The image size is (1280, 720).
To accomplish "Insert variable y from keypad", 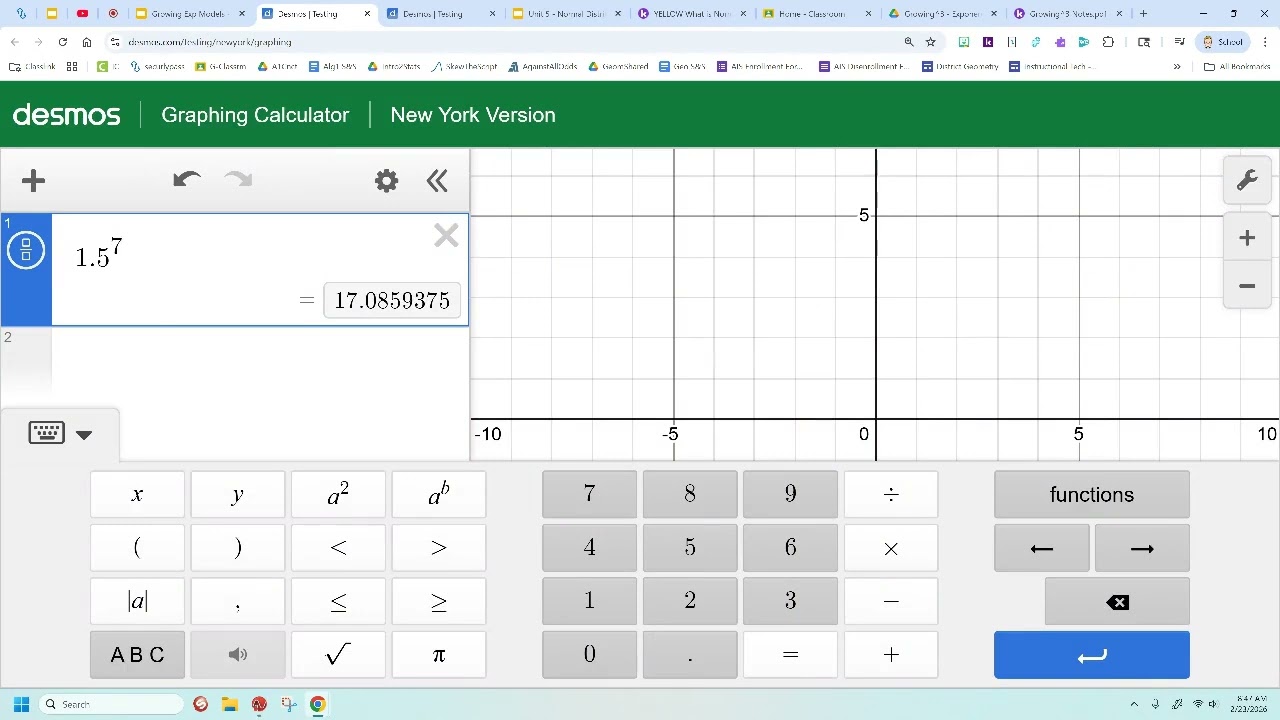I will point(238,495).
